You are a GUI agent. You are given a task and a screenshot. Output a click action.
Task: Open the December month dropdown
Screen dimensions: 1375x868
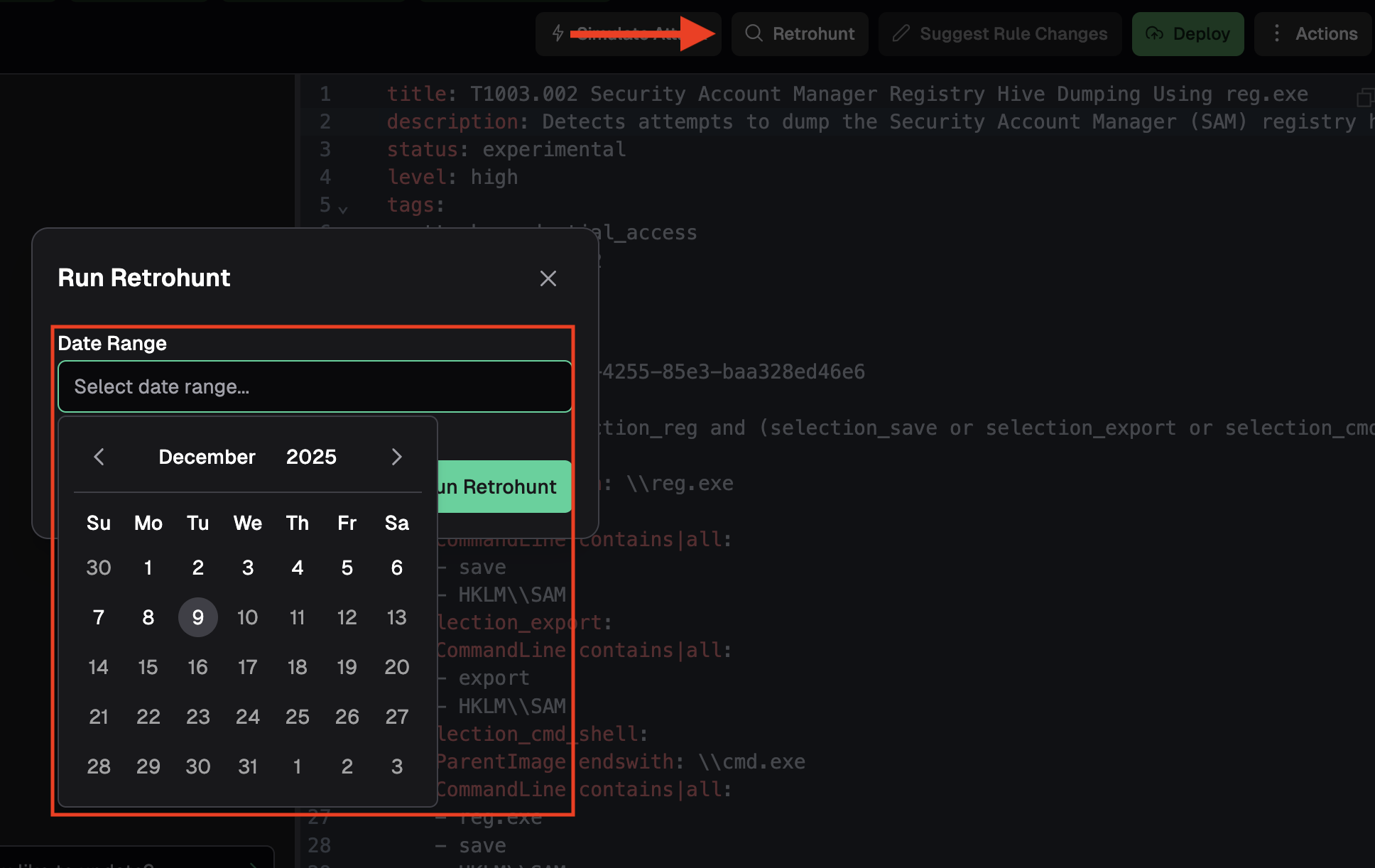pos(207,457)
